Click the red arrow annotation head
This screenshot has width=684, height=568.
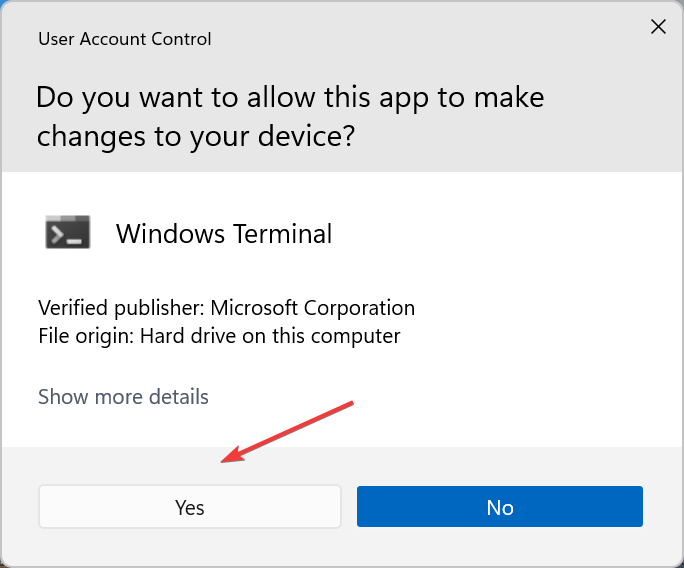click(226, 460)
